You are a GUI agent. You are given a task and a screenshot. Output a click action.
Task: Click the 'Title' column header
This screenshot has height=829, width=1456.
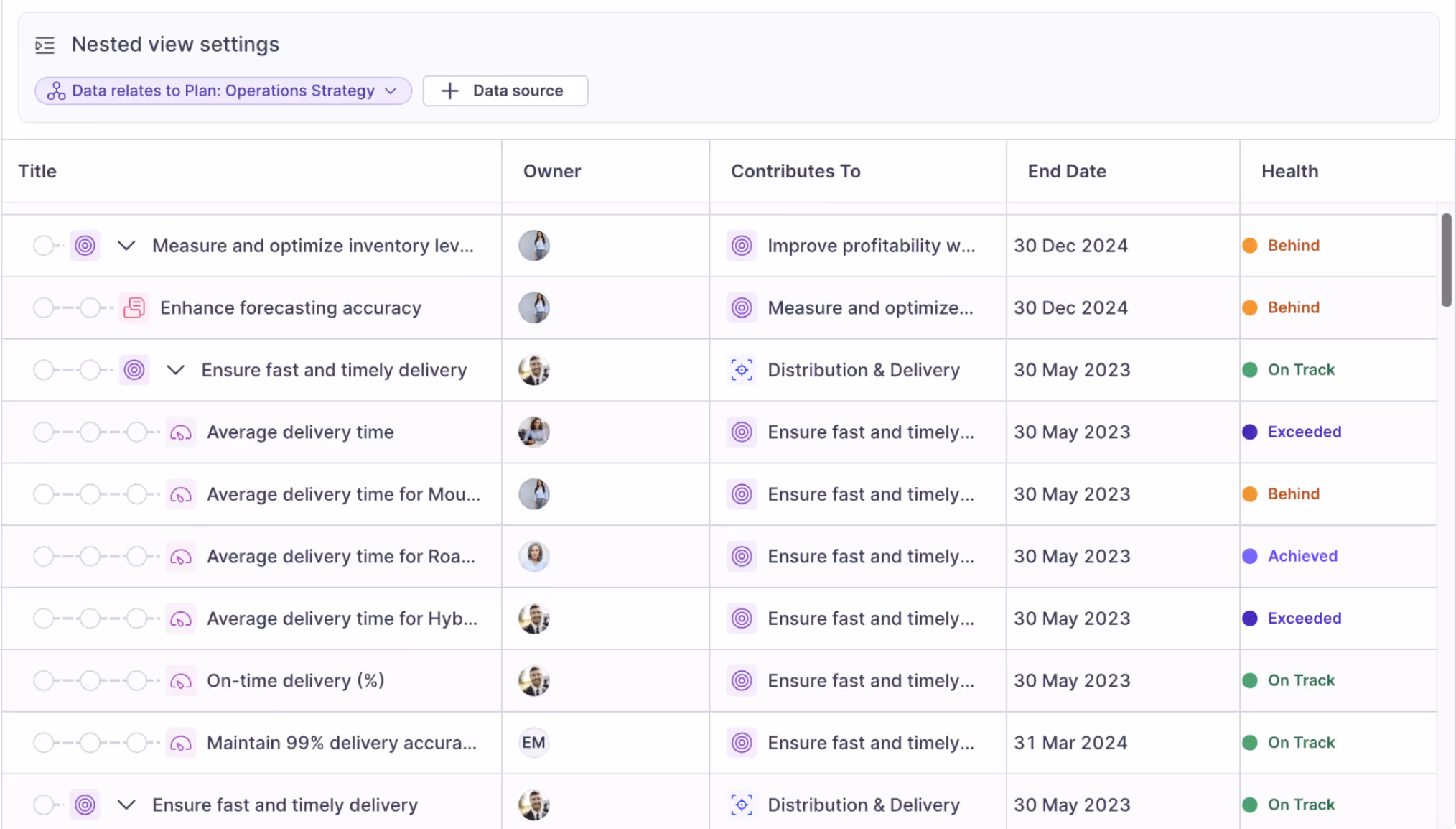(37, 171)
